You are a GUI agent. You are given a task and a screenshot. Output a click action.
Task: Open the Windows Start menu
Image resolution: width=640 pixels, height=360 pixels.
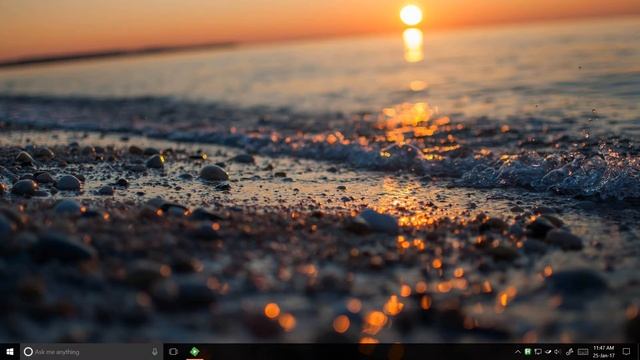click(x=10, y=352)
